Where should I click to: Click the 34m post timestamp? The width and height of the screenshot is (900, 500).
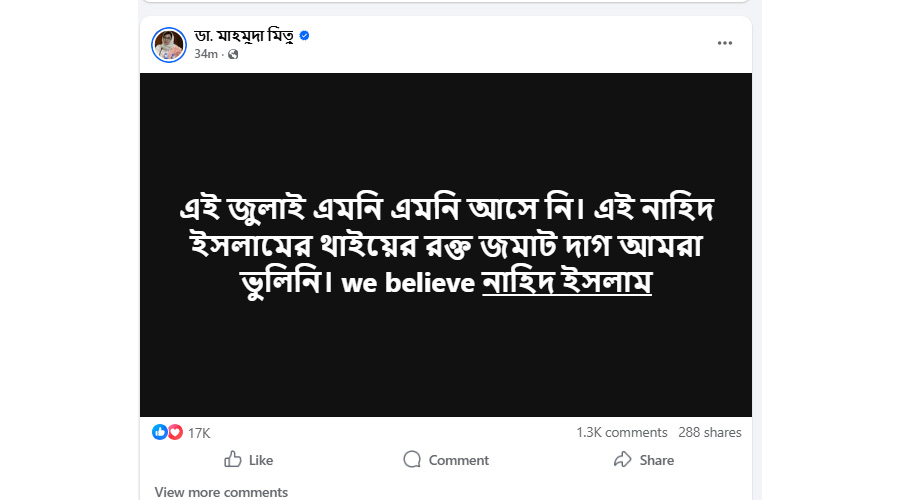point(204,54)
